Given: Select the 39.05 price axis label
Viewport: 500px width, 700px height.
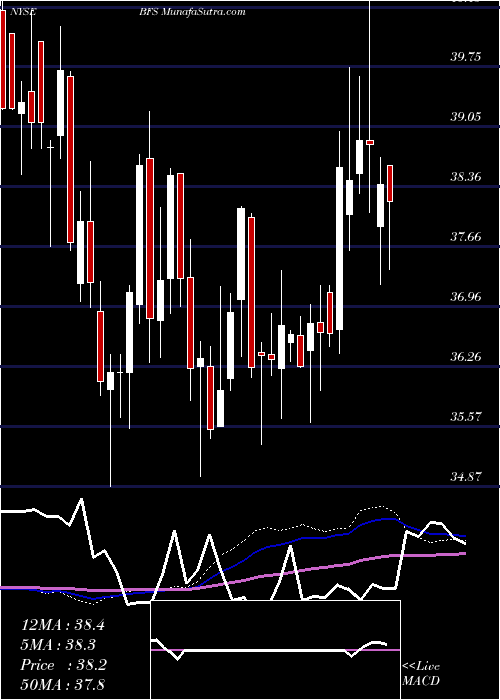Looking at the screenshot, I should coord(465,117).
